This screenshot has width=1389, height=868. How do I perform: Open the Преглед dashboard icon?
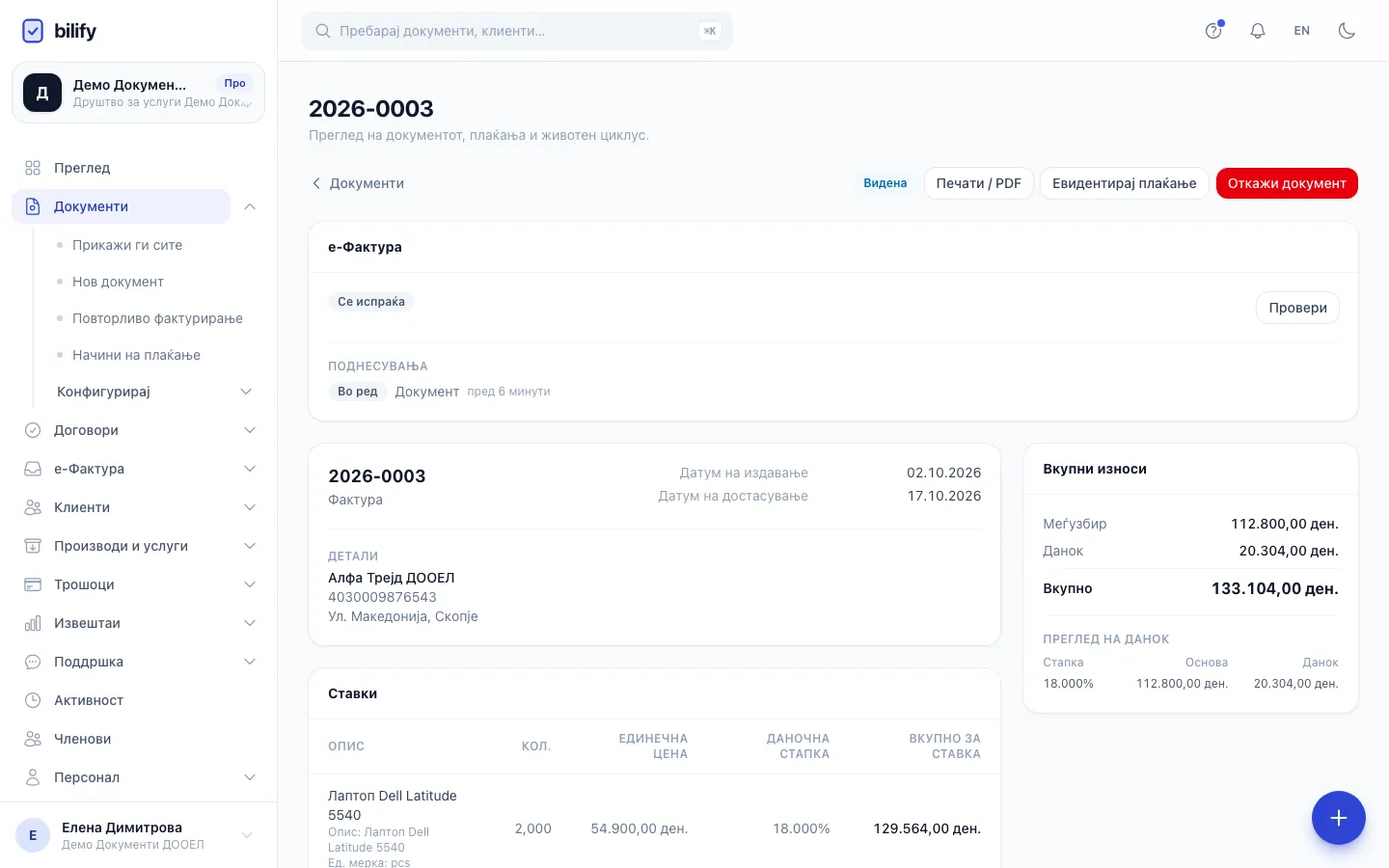click(33, 168)
